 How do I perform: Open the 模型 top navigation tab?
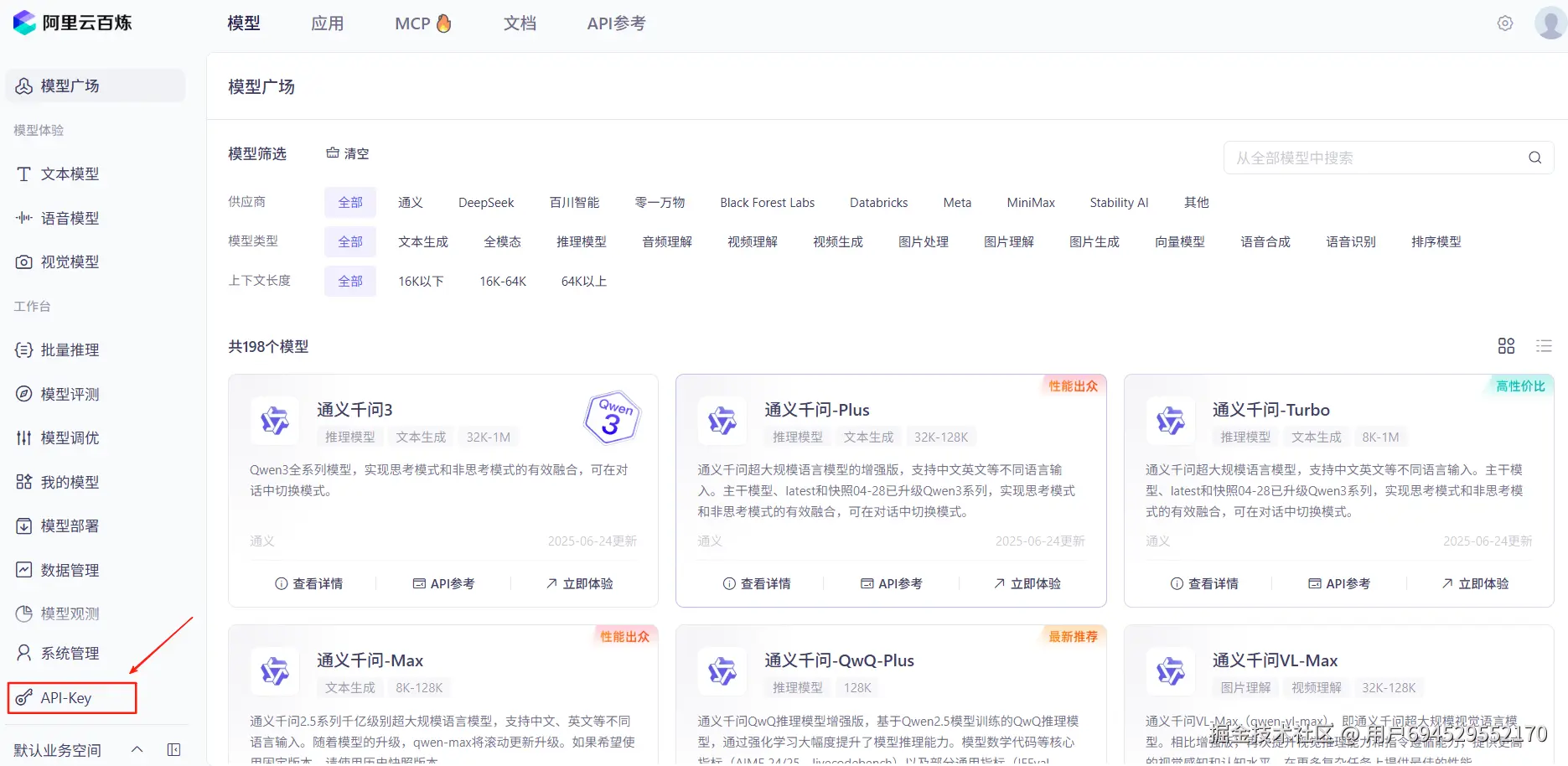pyautogui.click(x=244, y=23)
